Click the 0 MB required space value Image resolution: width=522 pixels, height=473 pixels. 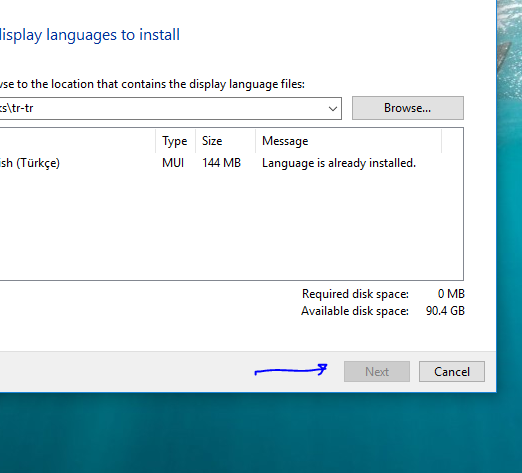[x=451, y=294]
